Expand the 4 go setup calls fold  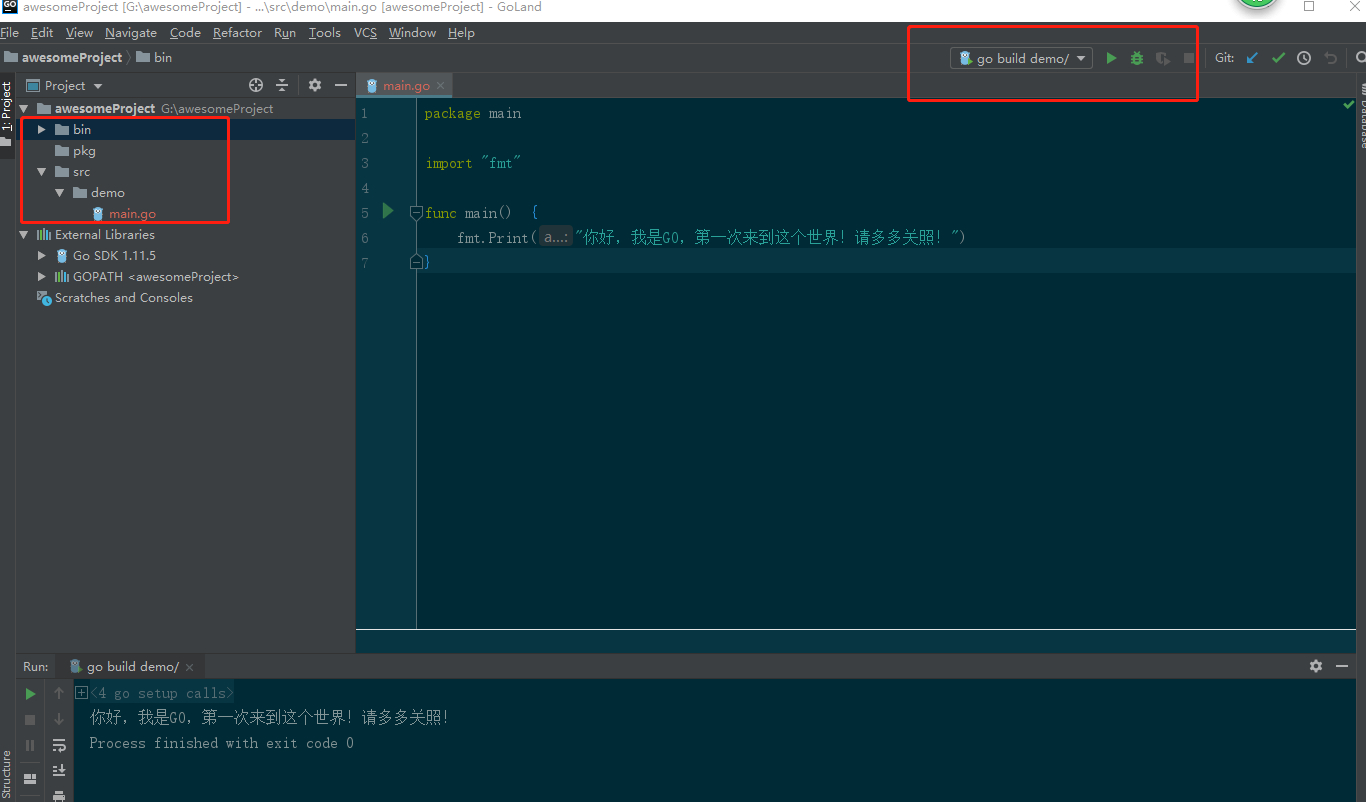click(x=81, y=692)
